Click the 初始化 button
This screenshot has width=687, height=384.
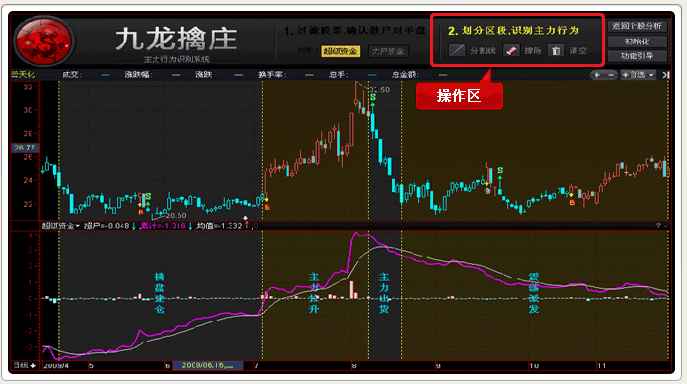(x=637, y=42)
